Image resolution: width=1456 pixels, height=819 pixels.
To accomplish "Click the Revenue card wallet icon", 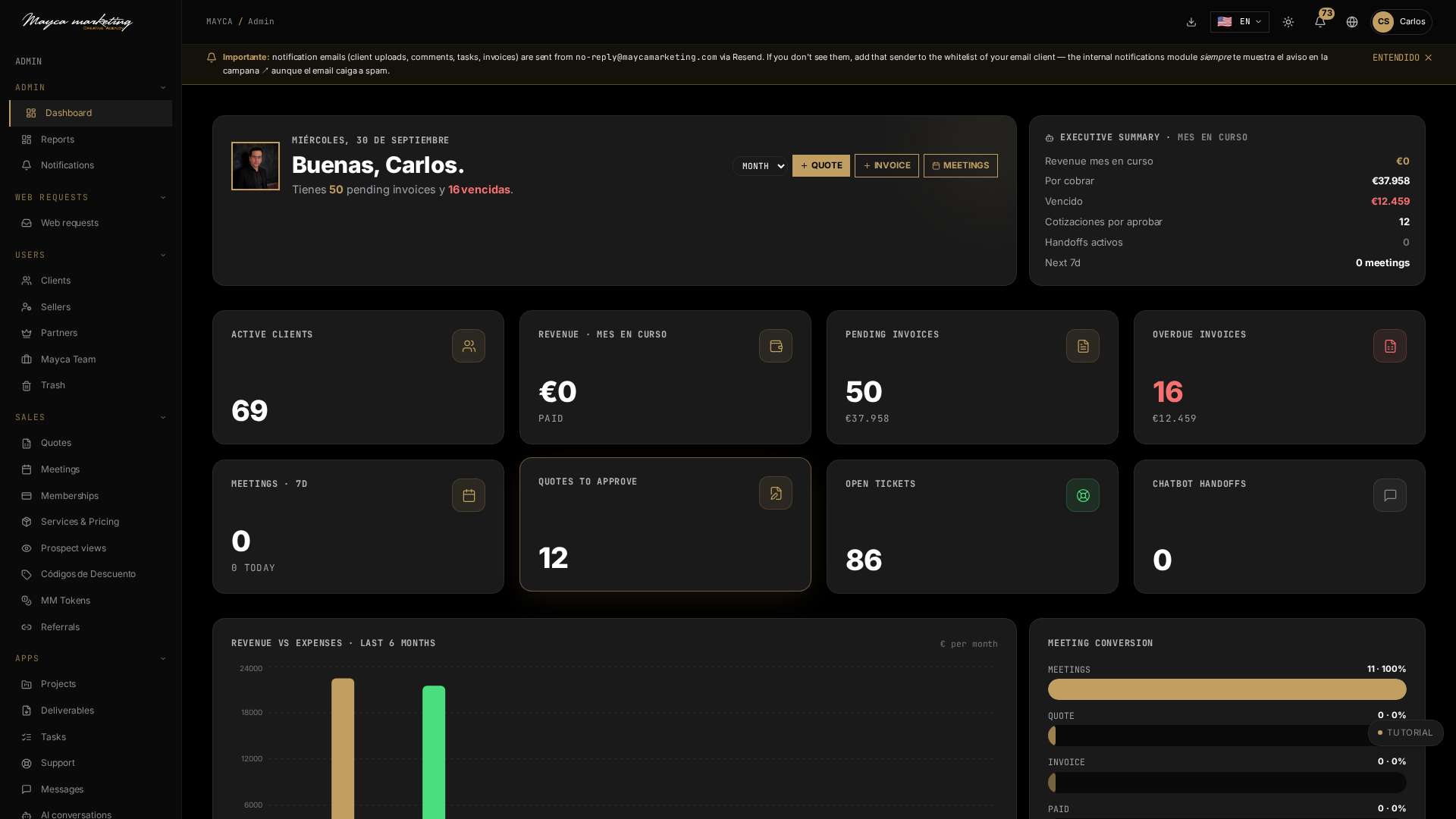I will 776,346.
